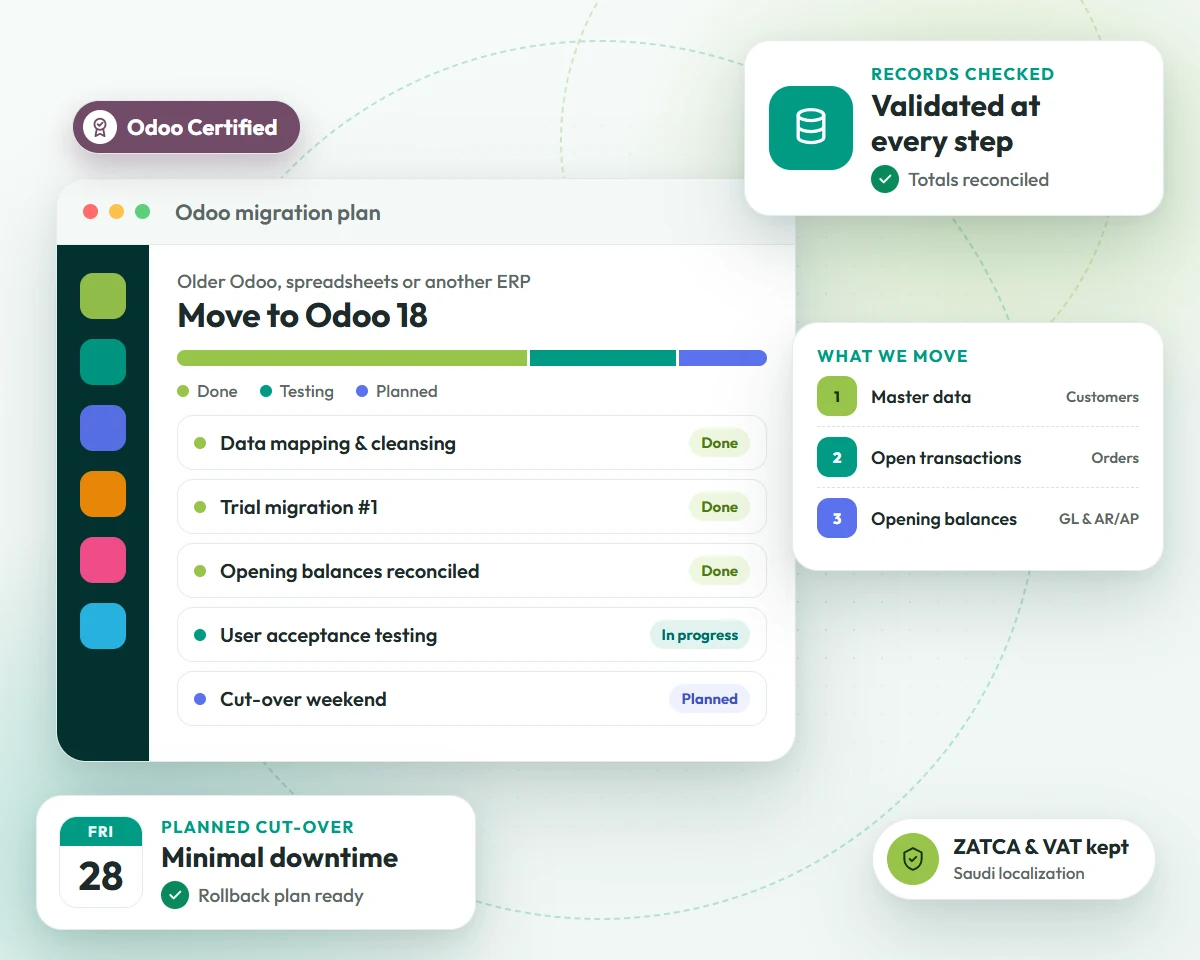
Task: Click the database icon in Records Checked card
Action: tap(811, 127)
